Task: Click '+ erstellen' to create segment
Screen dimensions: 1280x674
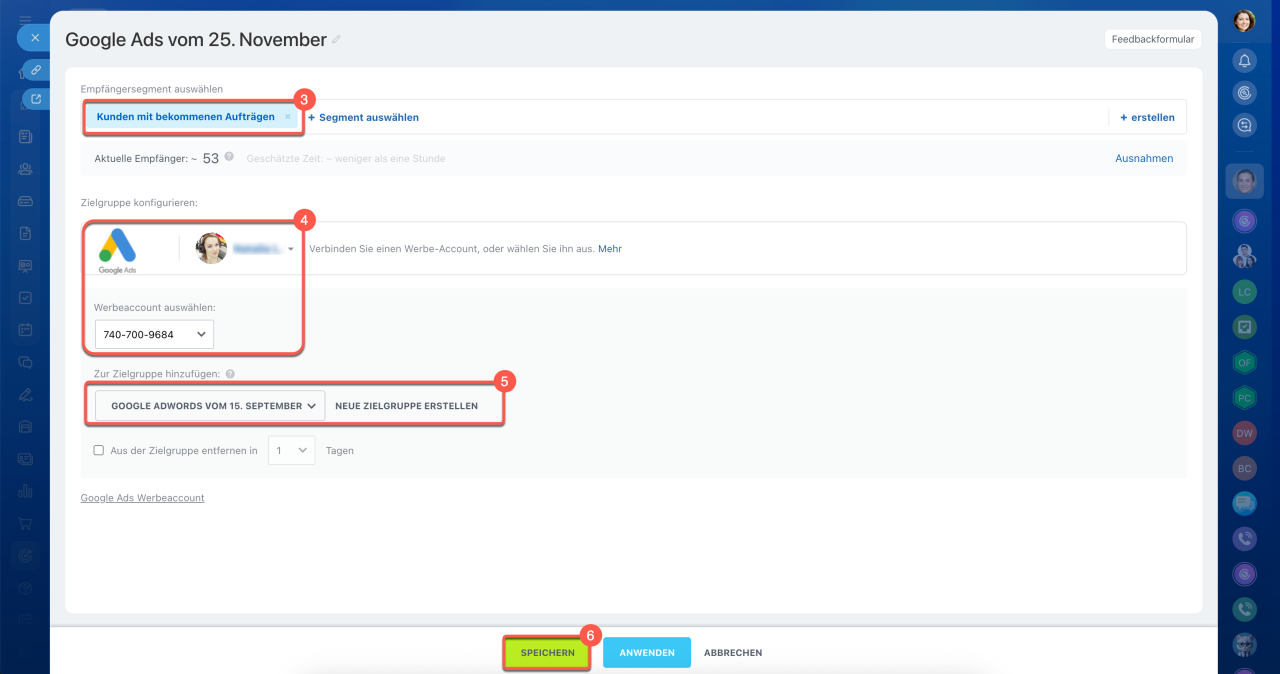Action: point(1147,117)
